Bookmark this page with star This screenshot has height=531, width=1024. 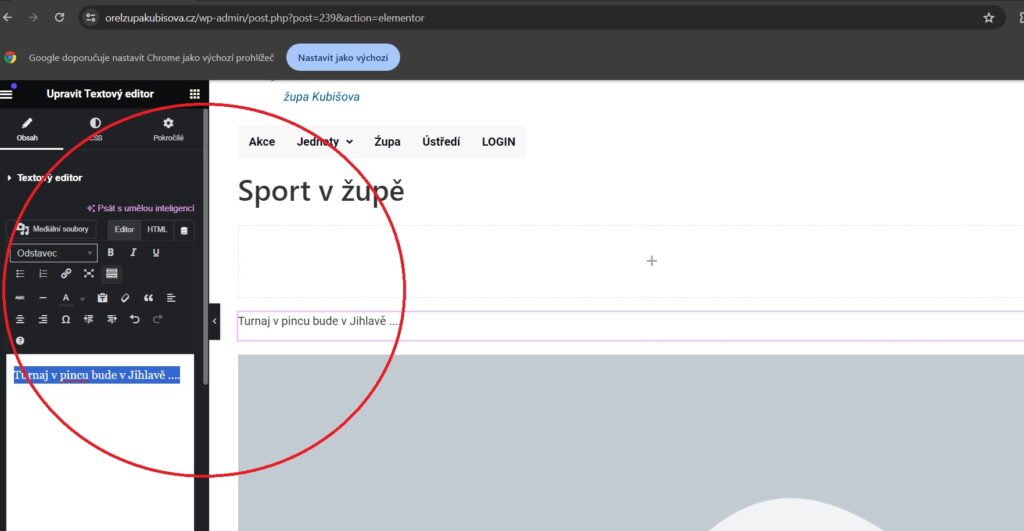[989, 18]
